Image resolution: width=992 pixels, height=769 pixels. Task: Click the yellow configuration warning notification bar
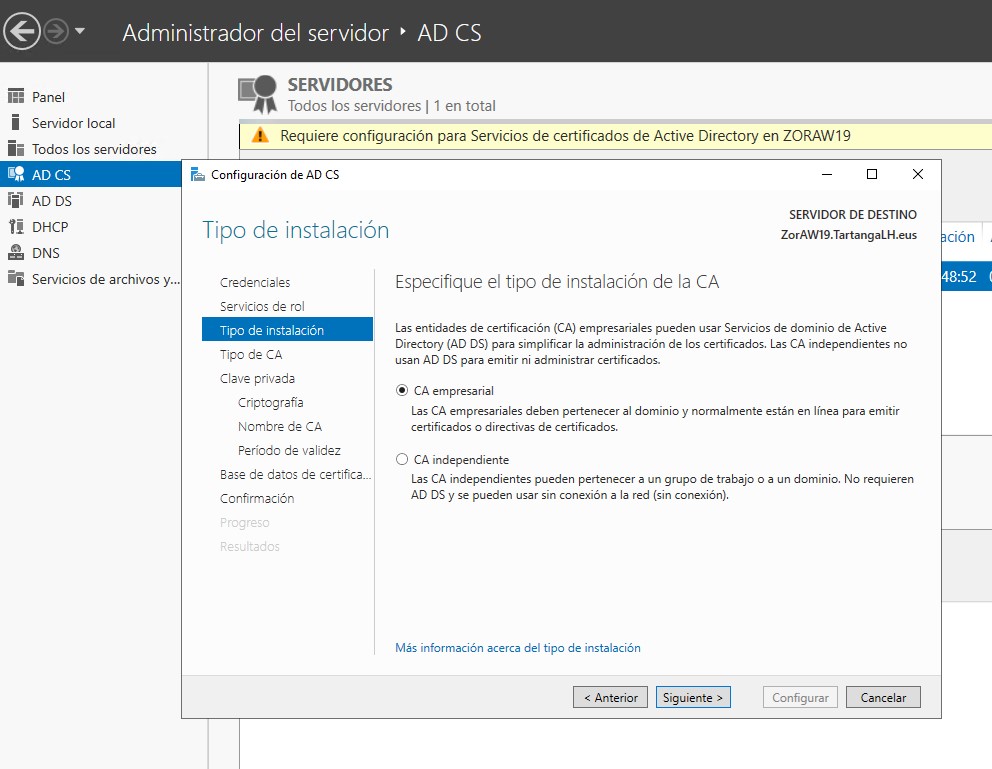click(615, 135)
